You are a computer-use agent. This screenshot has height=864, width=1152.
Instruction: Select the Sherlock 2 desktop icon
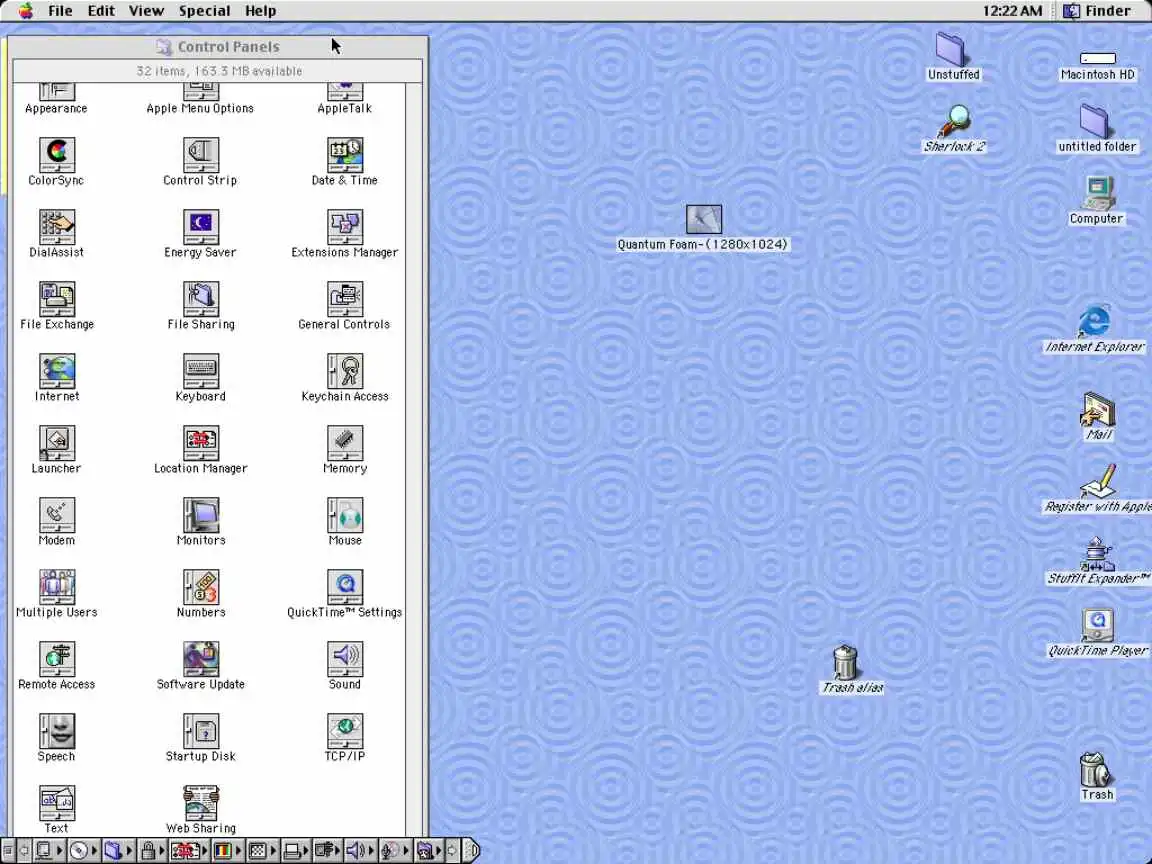coord(954,122)
